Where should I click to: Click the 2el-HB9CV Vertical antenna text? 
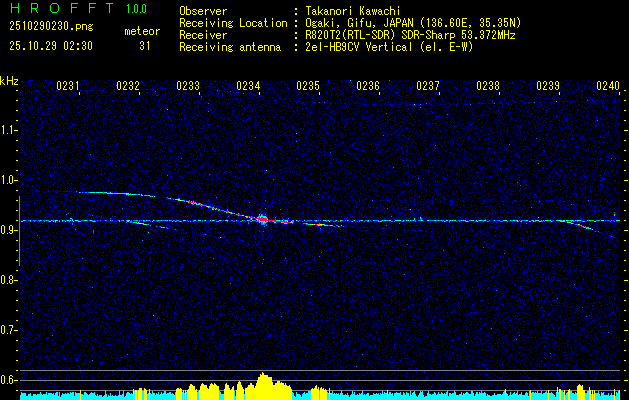tap(390, 47)
